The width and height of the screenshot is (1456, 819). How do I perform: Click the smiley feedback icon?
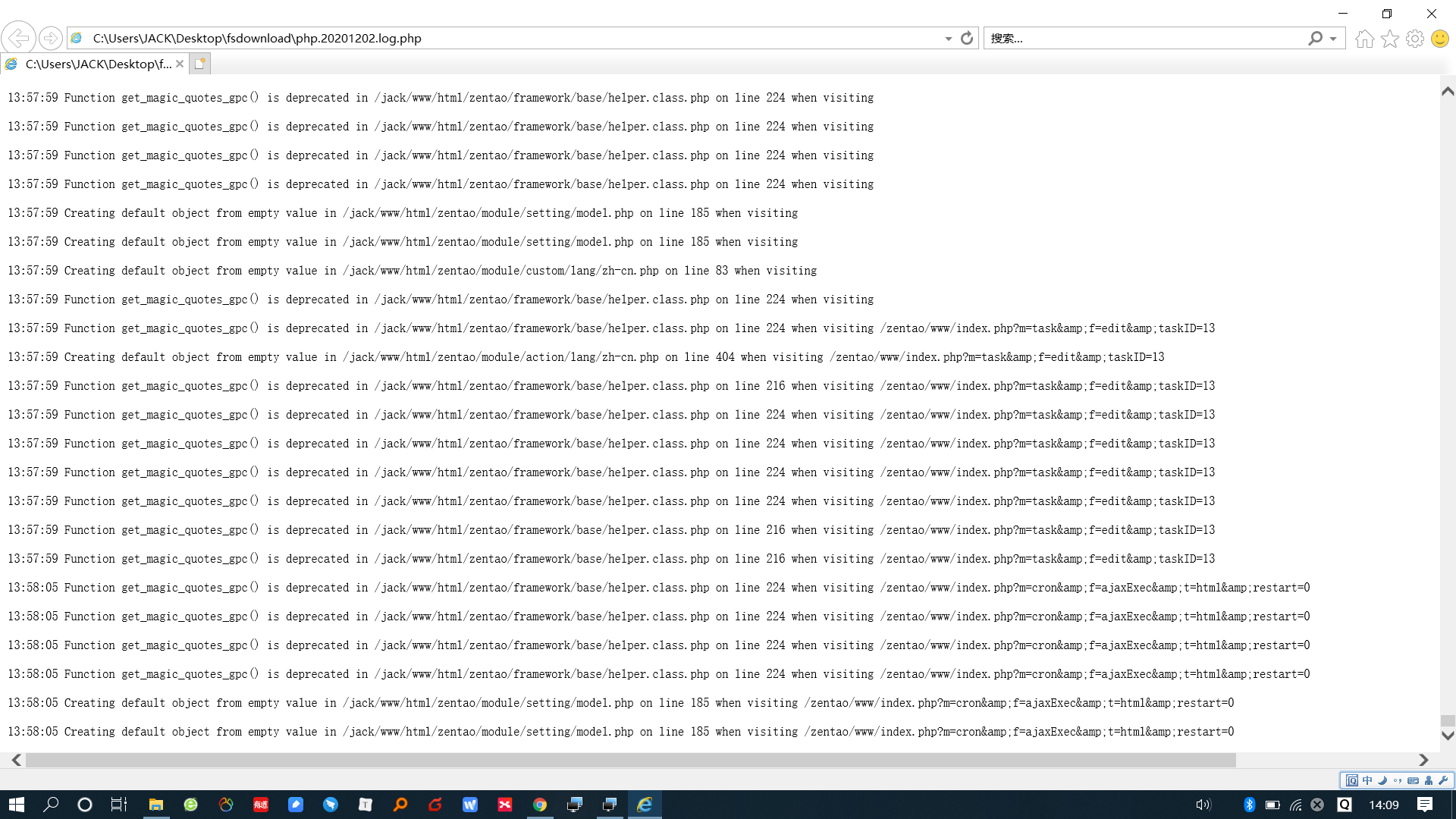coord(1439,39)
